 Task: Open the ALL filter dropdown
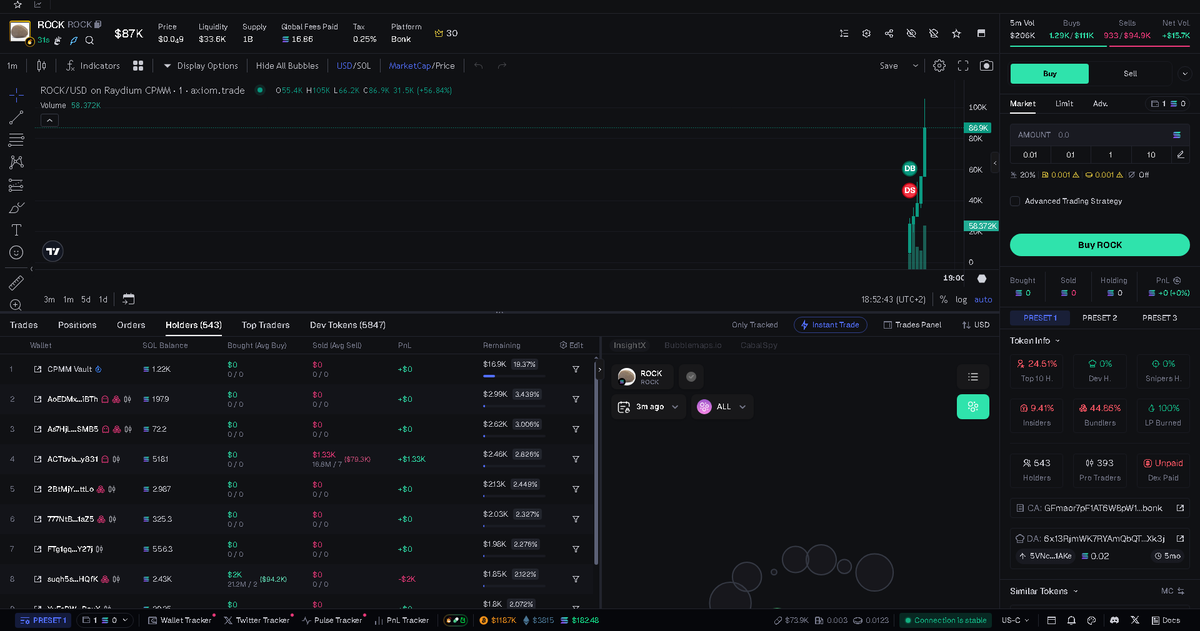722,407
